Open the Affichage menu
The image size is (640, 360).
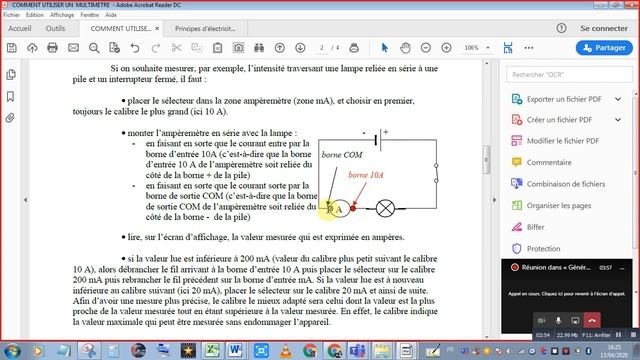pos(62,15)
